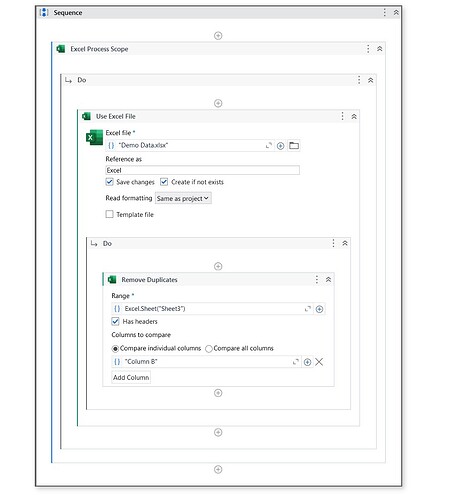Uncheck Create if not exists

pyautogui.click(x=164, y=182)
